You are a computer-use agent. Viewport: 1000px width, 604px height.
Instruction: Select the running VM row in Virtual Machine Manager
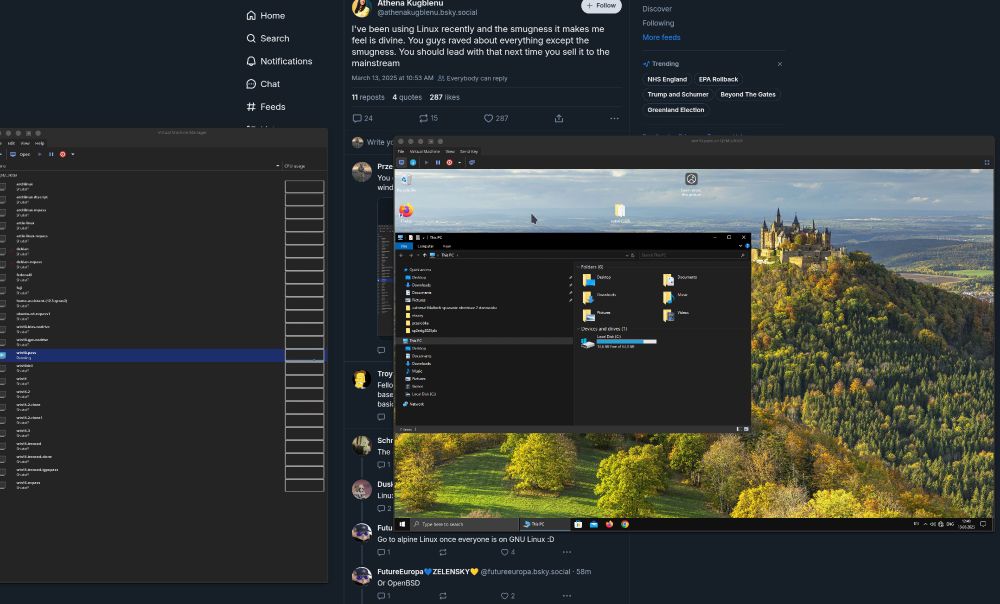pos(162,355)
